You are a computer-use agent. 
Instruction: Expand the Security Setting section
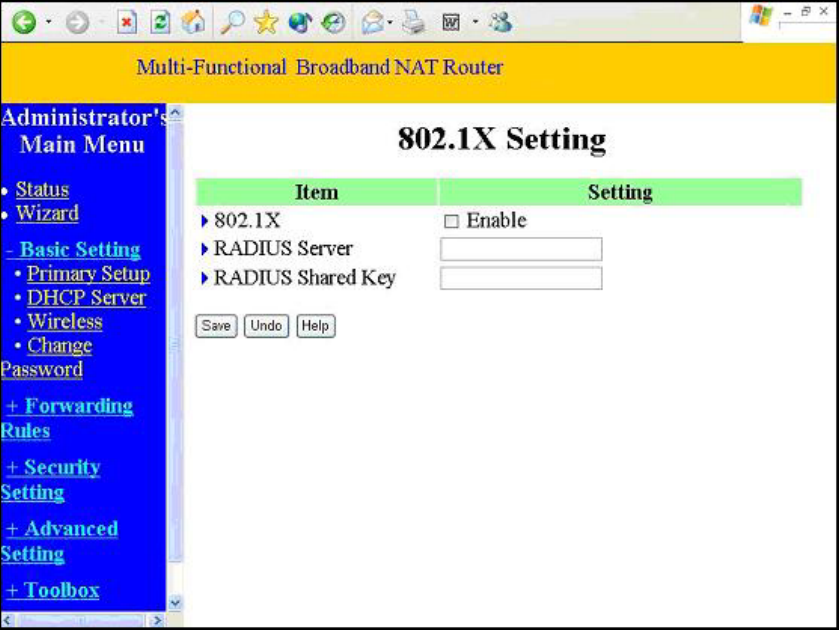(51, 480)
